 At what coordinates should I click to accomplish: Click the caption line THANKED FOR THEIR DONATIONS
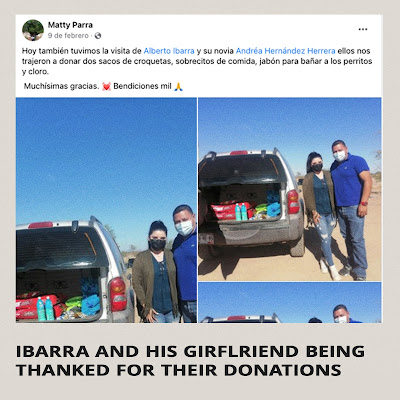(179, 370)
